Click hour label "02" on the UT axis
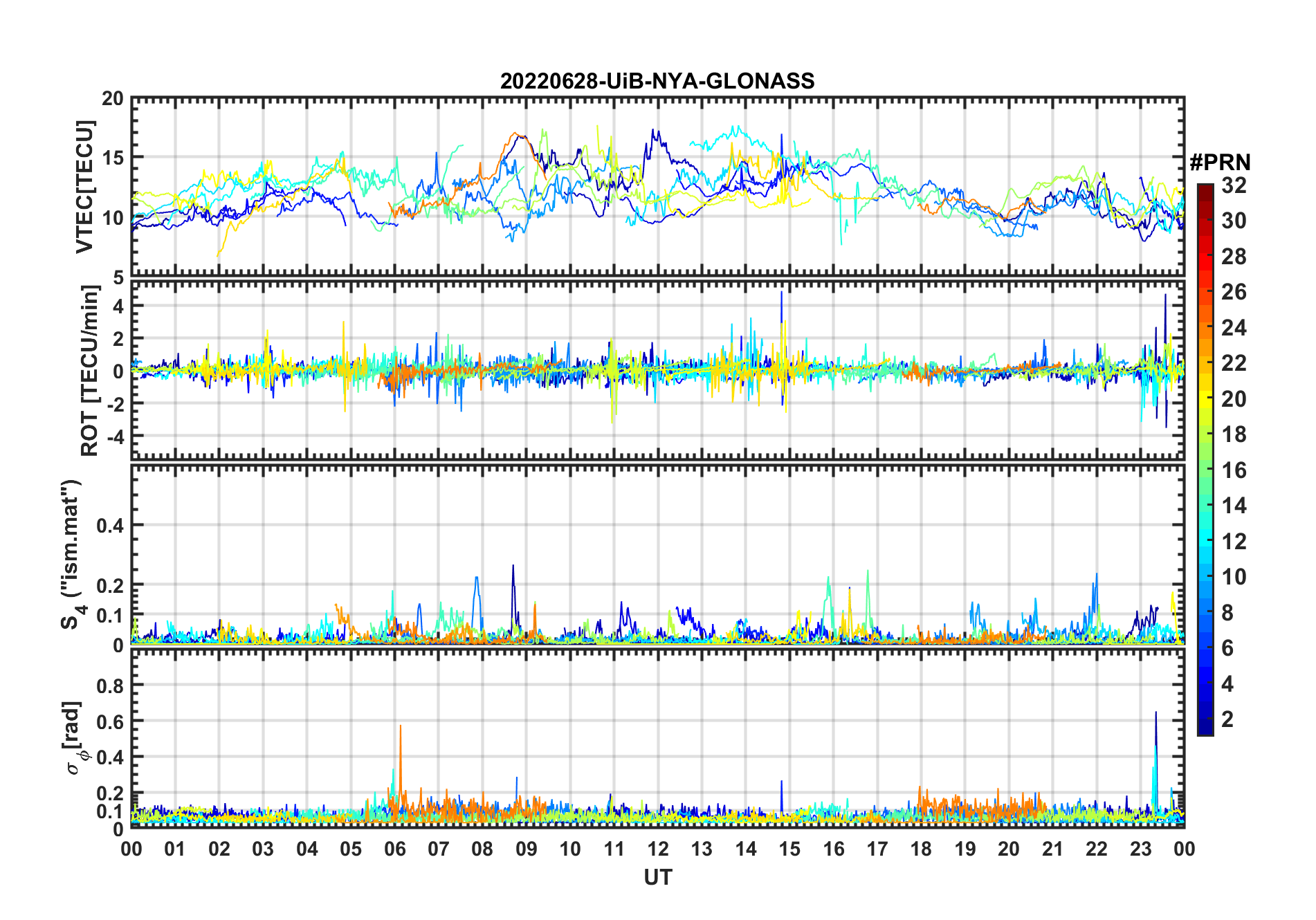1316x920 pixels. point(219,849)
